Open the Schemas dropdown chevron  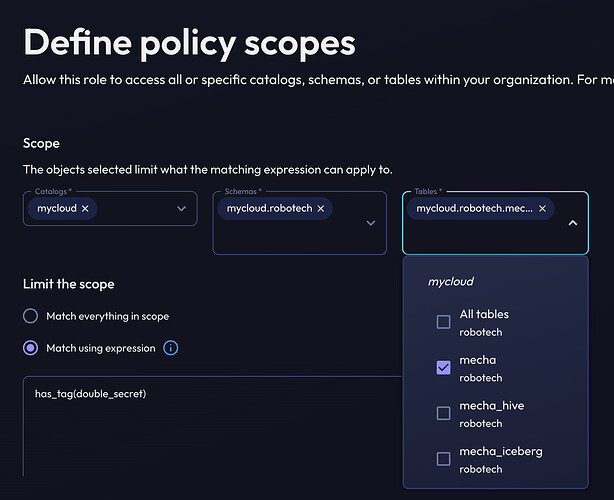[371, 223]
